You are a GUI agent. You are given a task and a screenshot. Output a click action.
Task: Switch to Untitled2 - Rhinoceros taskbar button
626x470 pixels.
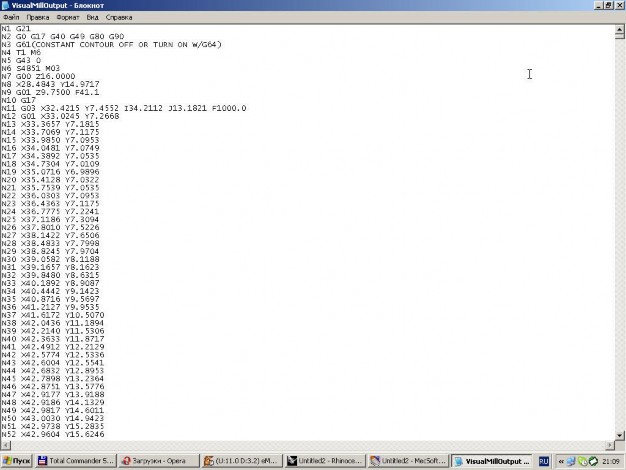325,461
